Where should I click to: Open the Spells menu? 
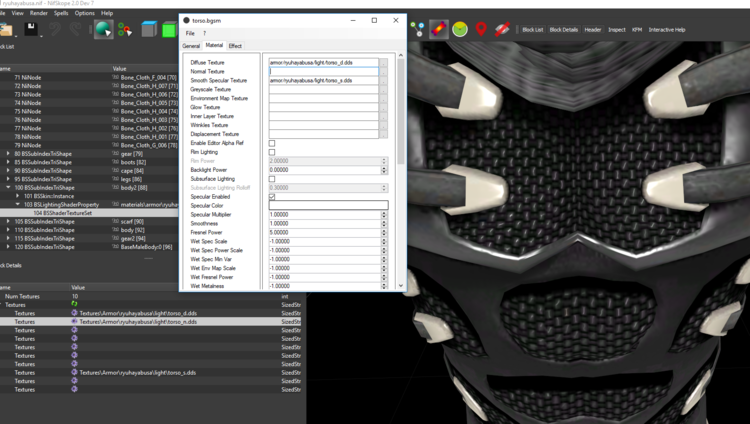pyautogui.click(x=61, y=13)
